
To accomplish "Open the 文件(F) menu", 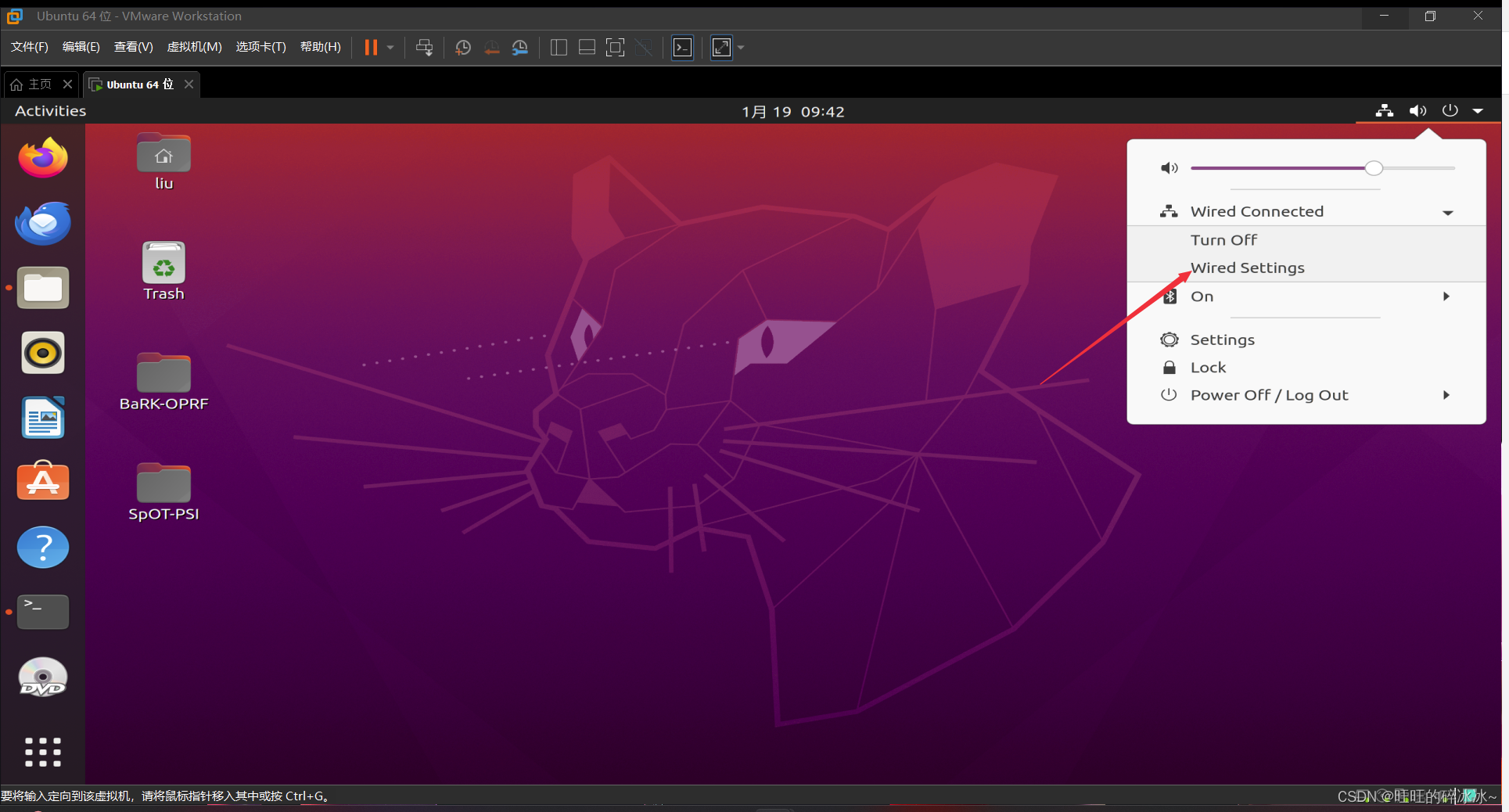I will pyautogui.click(x=30, y=47).
